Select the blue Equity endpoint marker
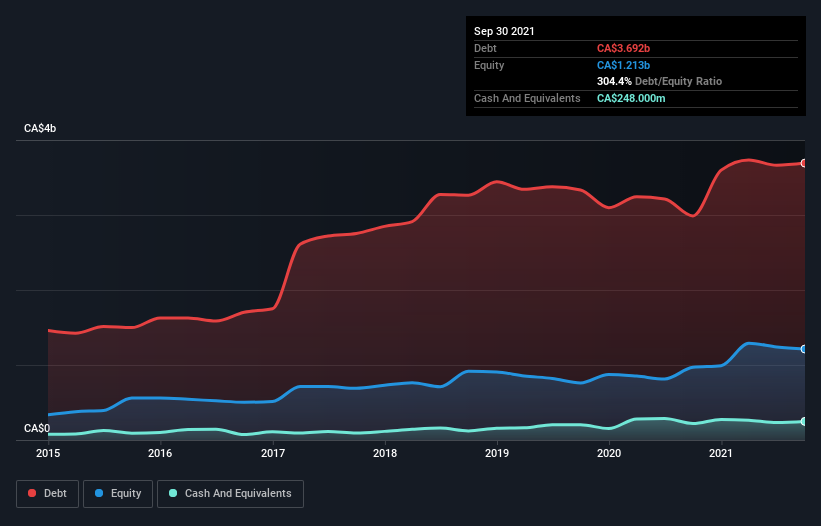Image resolution: width=821 pixels, height=526 pixels. [804, 349]
